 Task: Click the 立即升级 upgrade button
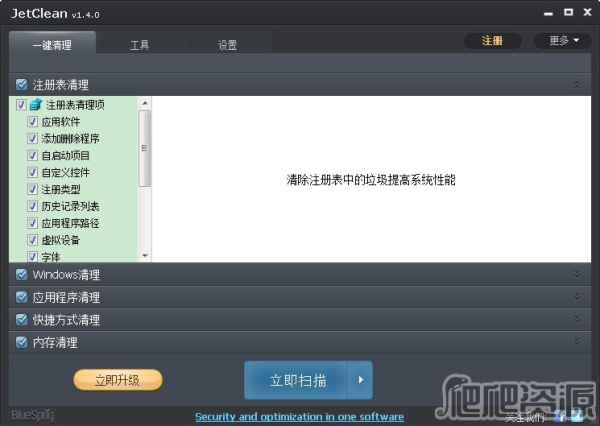coord(117,380)
